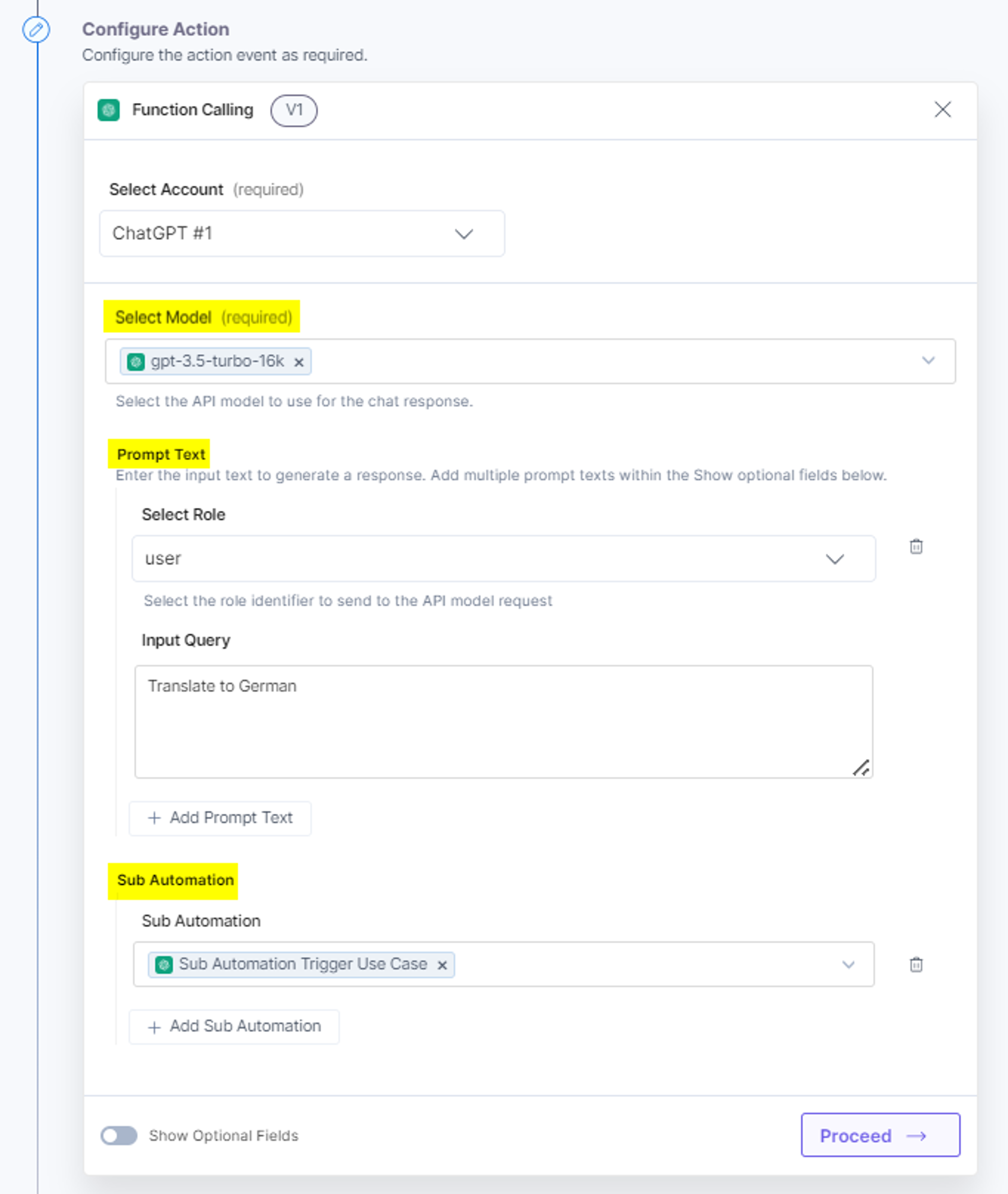This screenshot has width=1008, height=1194.
Task: Open the Select Account dropdown
Action: pos(302,234)
